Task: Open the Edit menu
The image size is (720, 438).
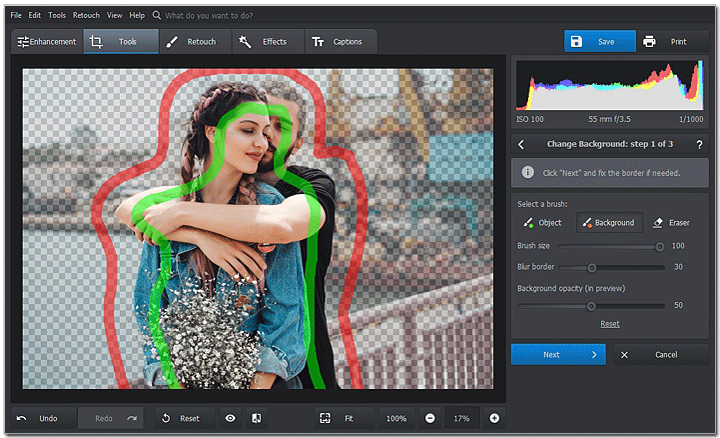Action: pyautogui.click(x=34, y=15)
